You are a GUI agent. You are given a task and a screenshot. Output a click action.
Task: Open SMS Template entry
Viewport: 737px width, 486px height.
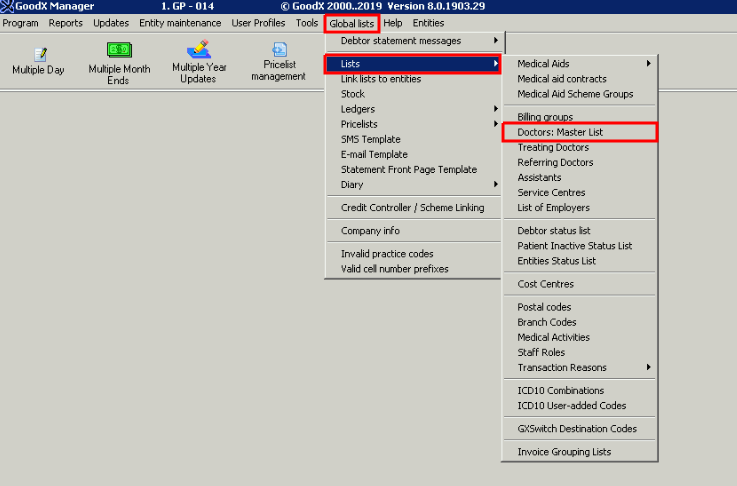414,140
